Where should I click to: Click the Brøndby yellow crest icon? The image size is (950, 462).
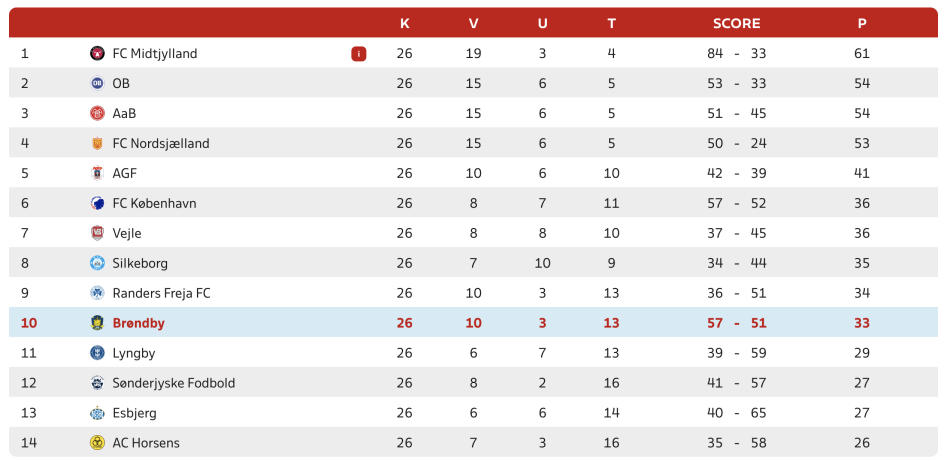(97, 323)
